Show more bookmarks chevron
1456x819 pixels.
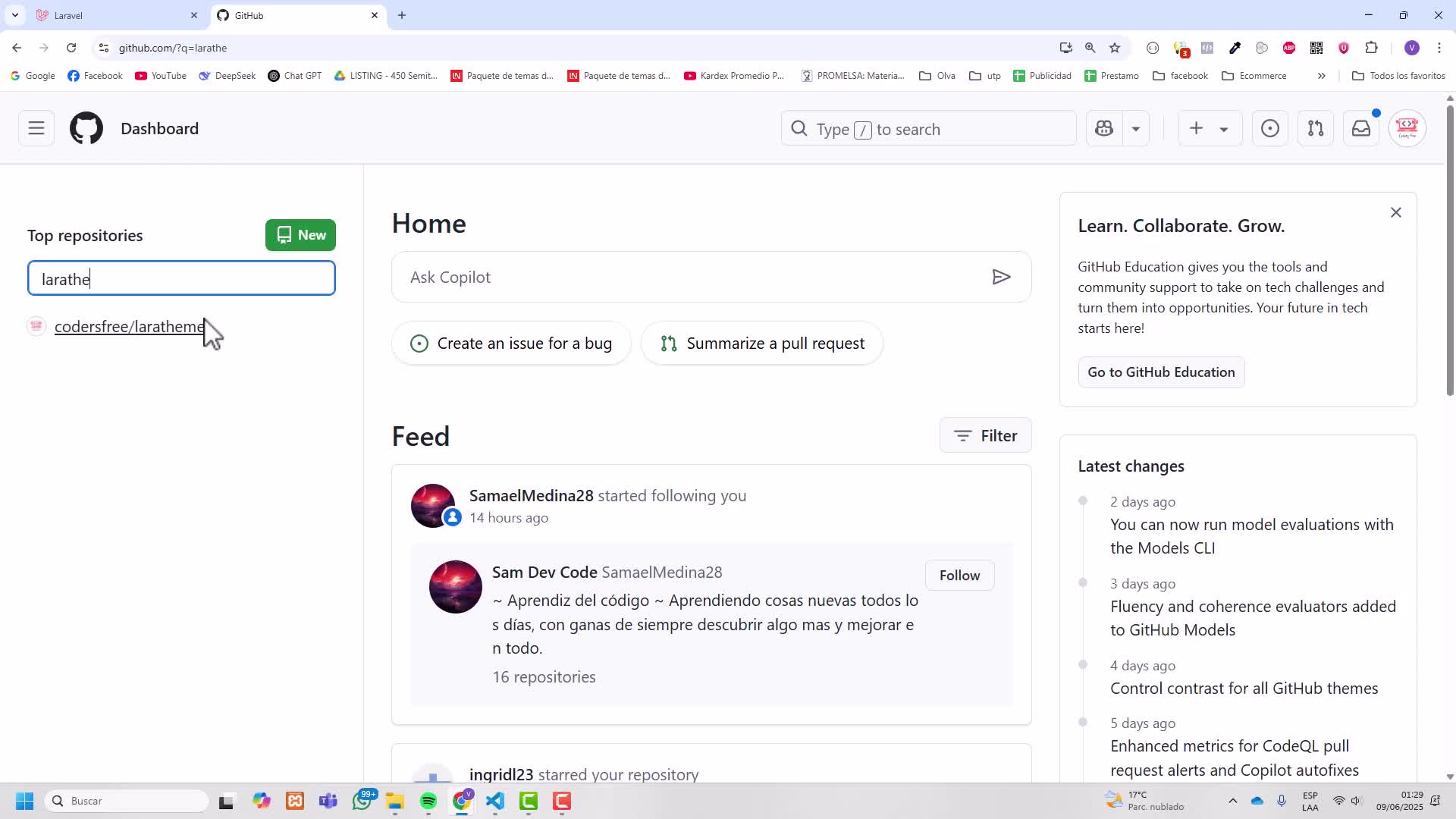[x=1321, y=76]
